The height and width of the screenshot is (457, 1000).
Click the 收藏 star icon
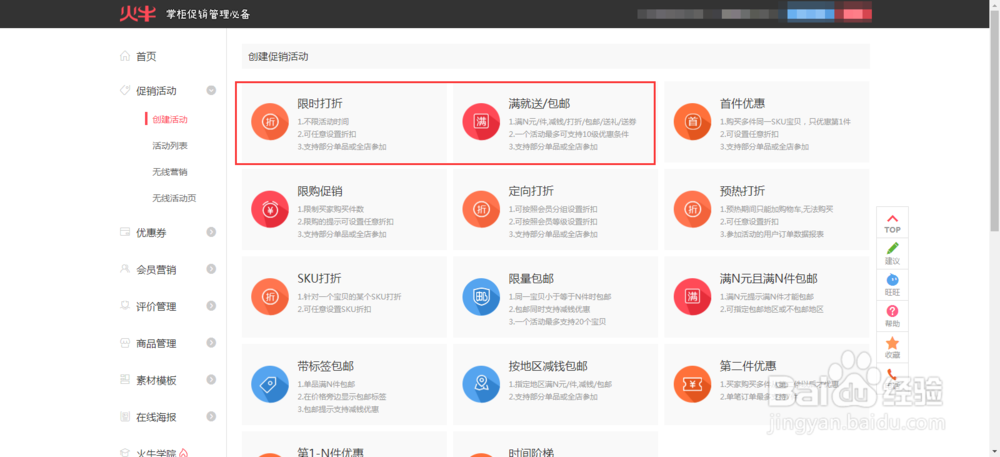pos(892,342)
